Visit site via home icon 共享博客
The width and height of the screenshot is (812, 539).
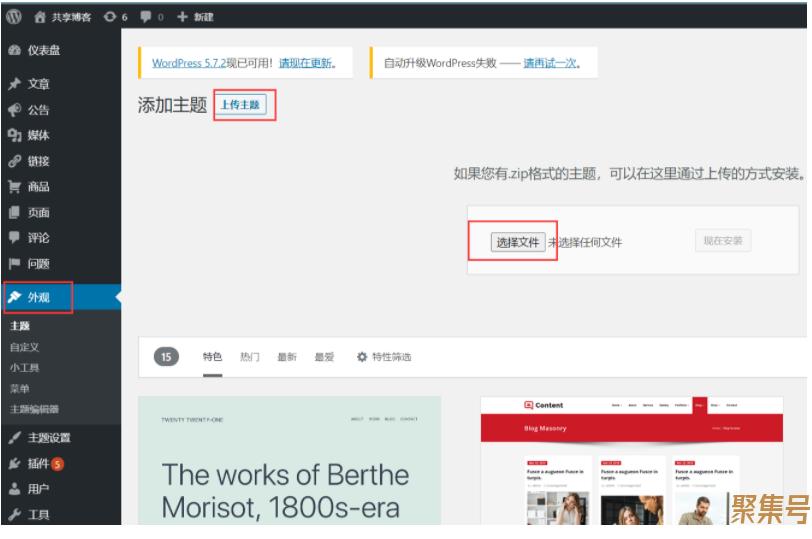coord(40,17)
